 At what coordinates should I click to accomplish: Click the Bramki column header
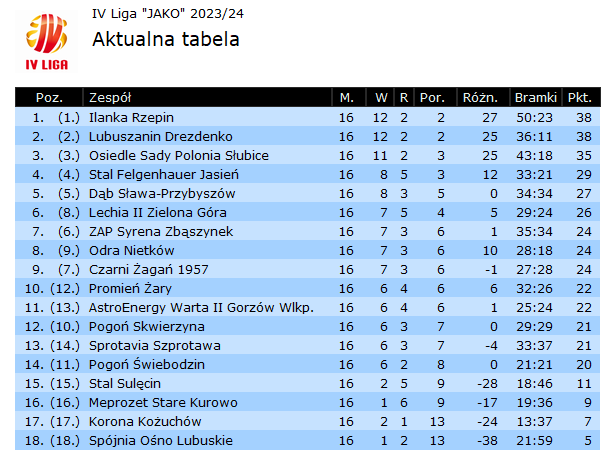coord(535,97)
